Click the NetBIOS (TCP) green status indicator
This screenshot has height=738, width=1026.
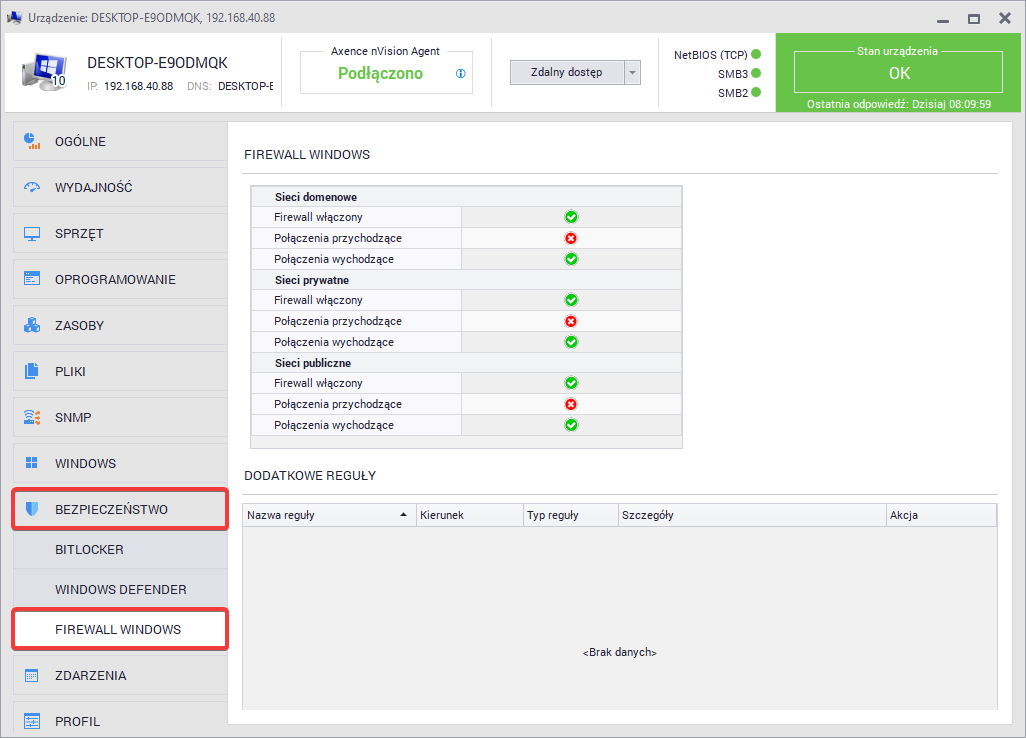pos(756,55)
